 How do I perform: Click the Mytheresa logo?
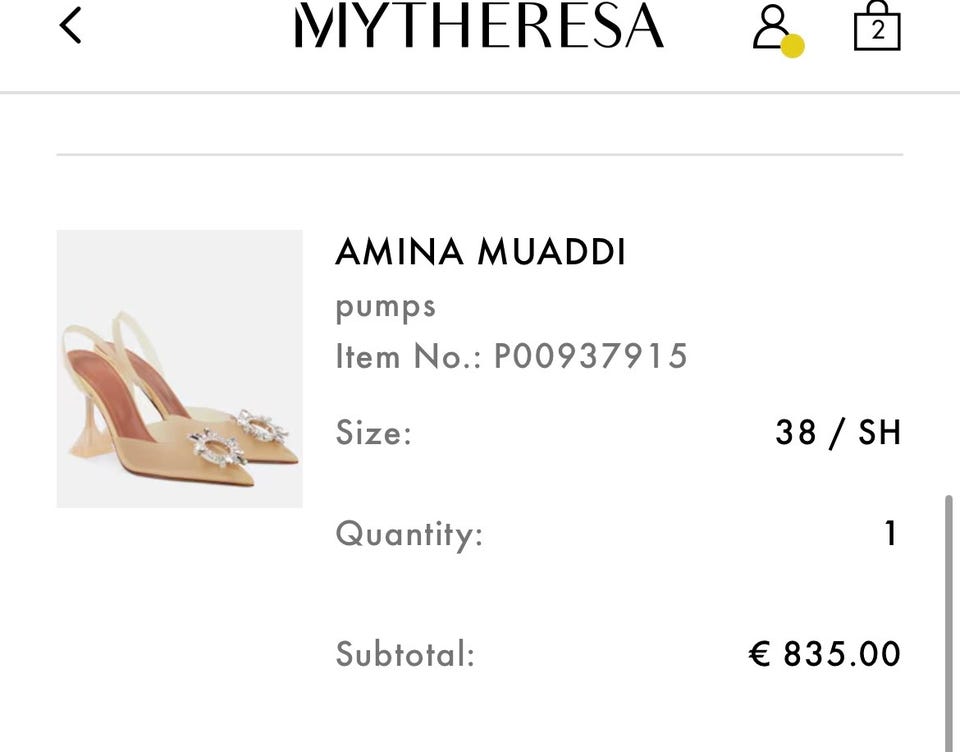tap(479, 26)
